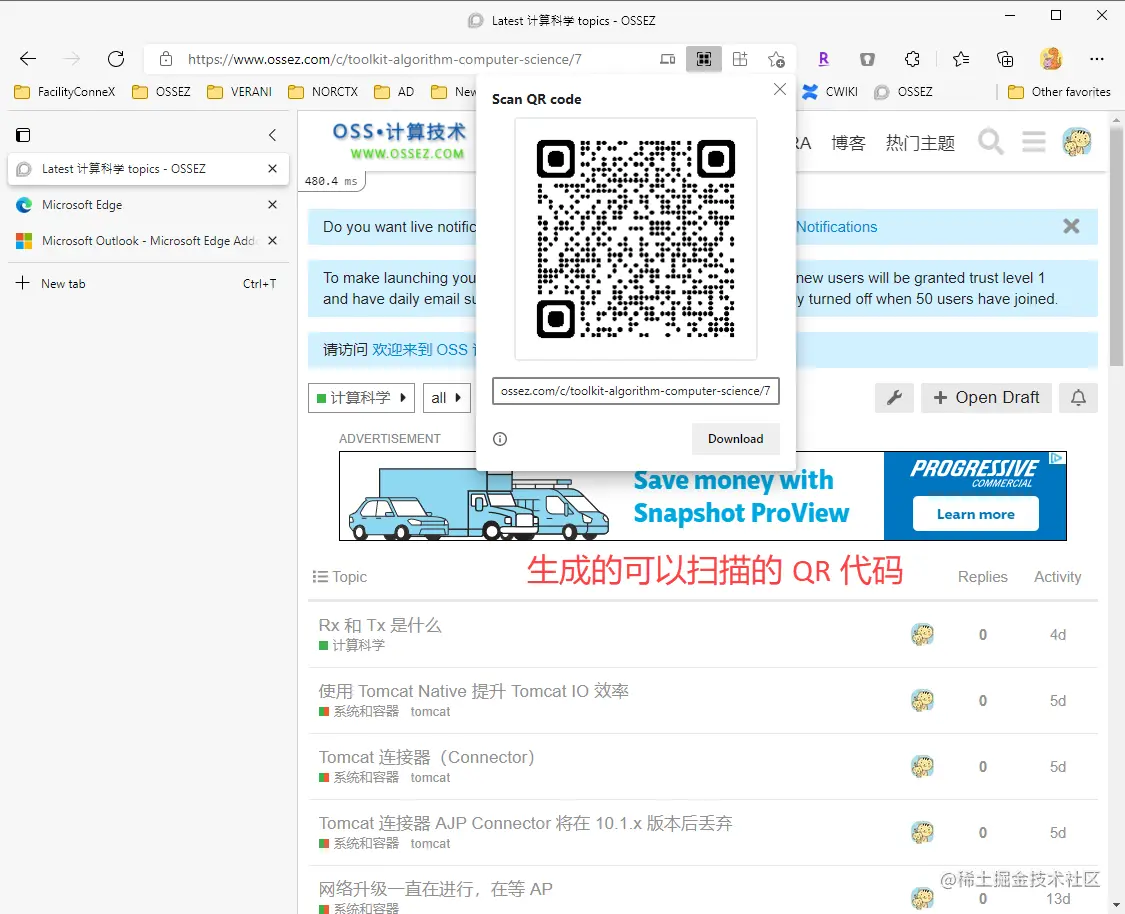Viewport: 1125px width, 914px height.
Task: Open the 计算科学 category dropdown
Action: pos(361,397)
